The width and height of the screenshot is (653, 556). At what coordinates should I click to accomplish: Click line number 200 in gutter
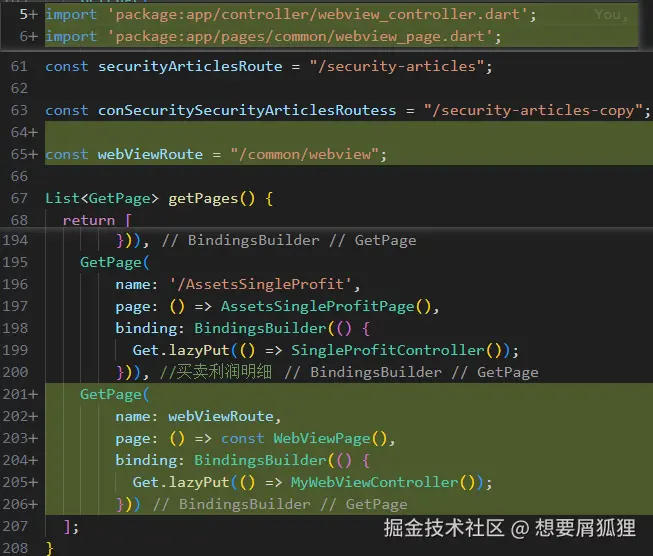(x=15, y=372)
